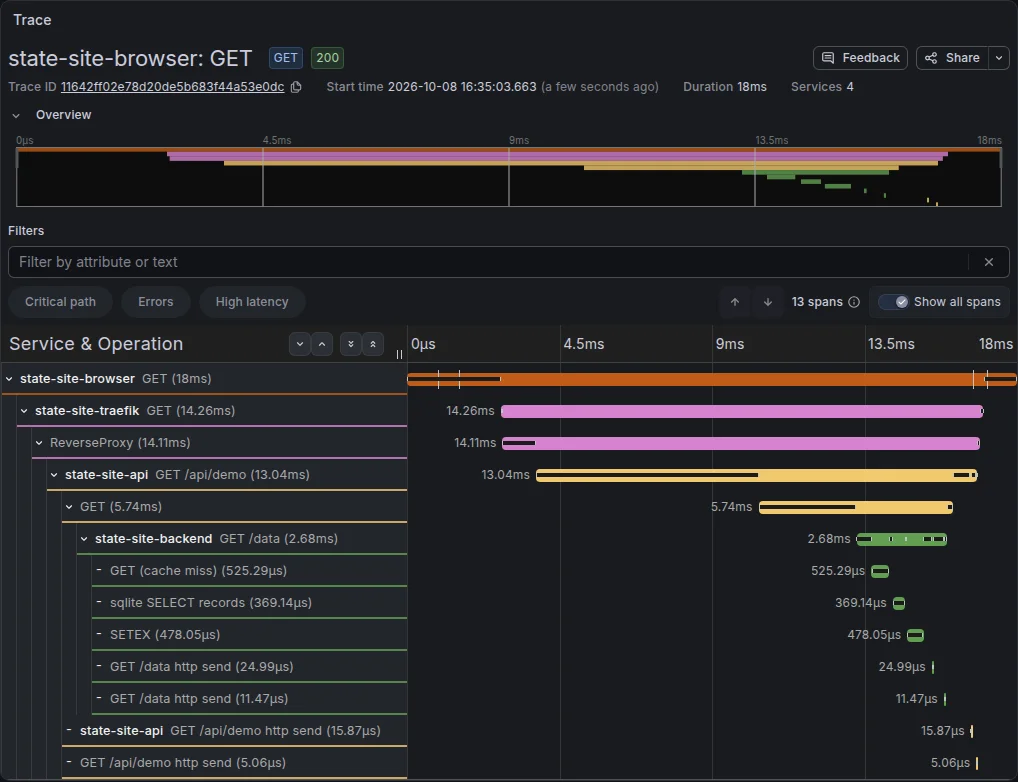Select the SETEX span row
Viewport: 1018px width, 782px height.
pyautogui.click(x=249, y=635)
